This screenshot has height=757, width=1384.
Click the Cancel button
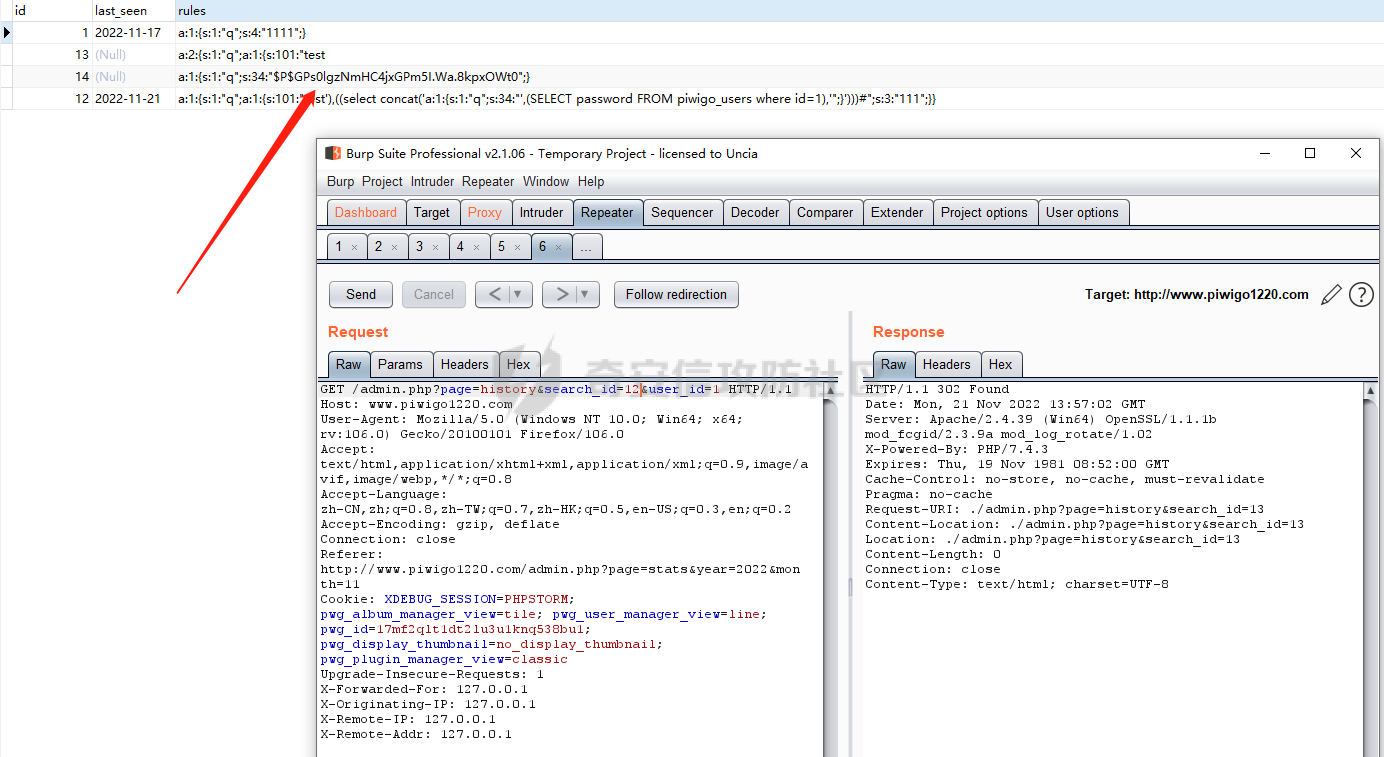434,294
